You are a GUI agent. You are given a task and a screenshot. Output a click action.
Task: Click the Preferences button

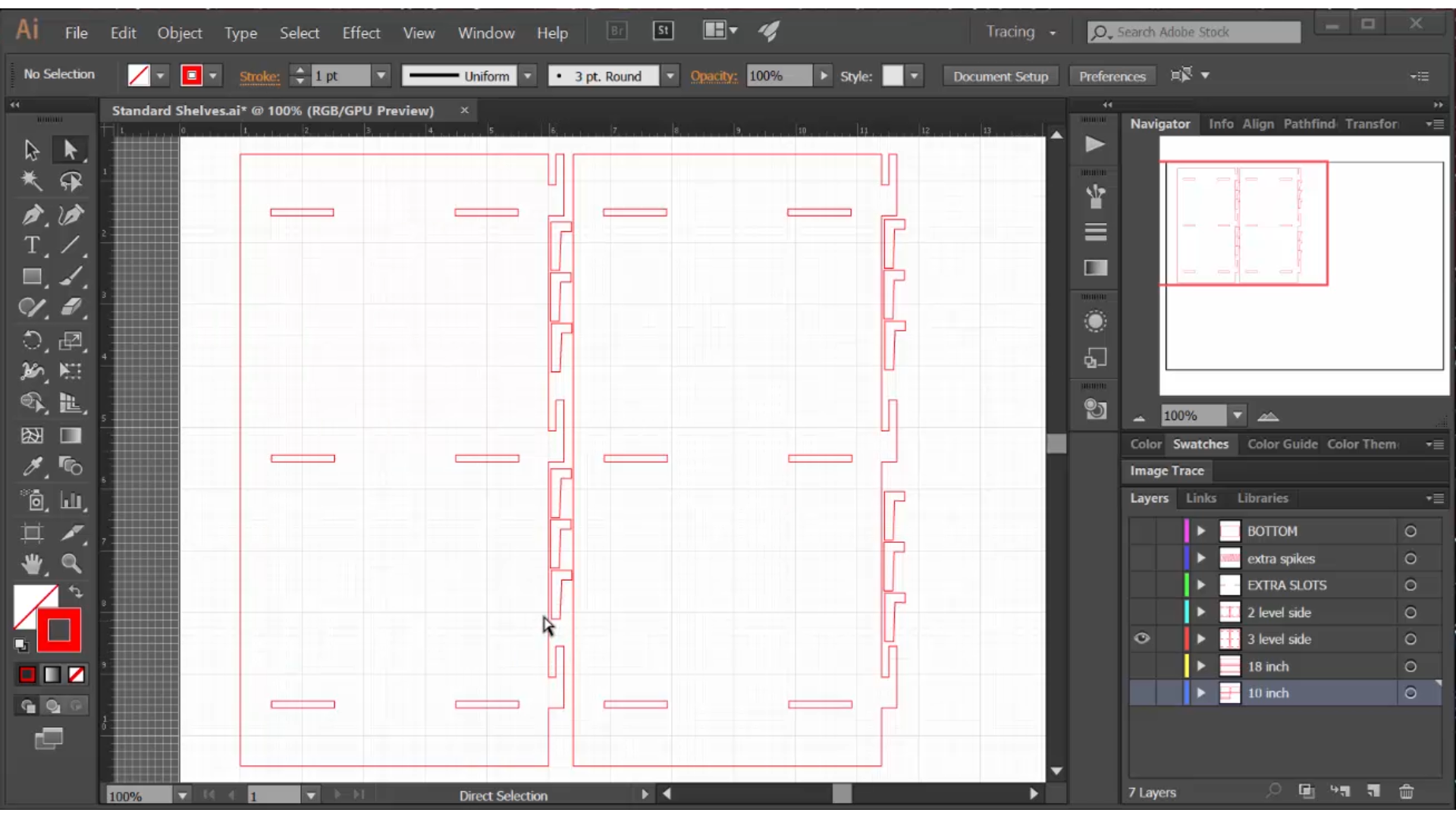1112,76
